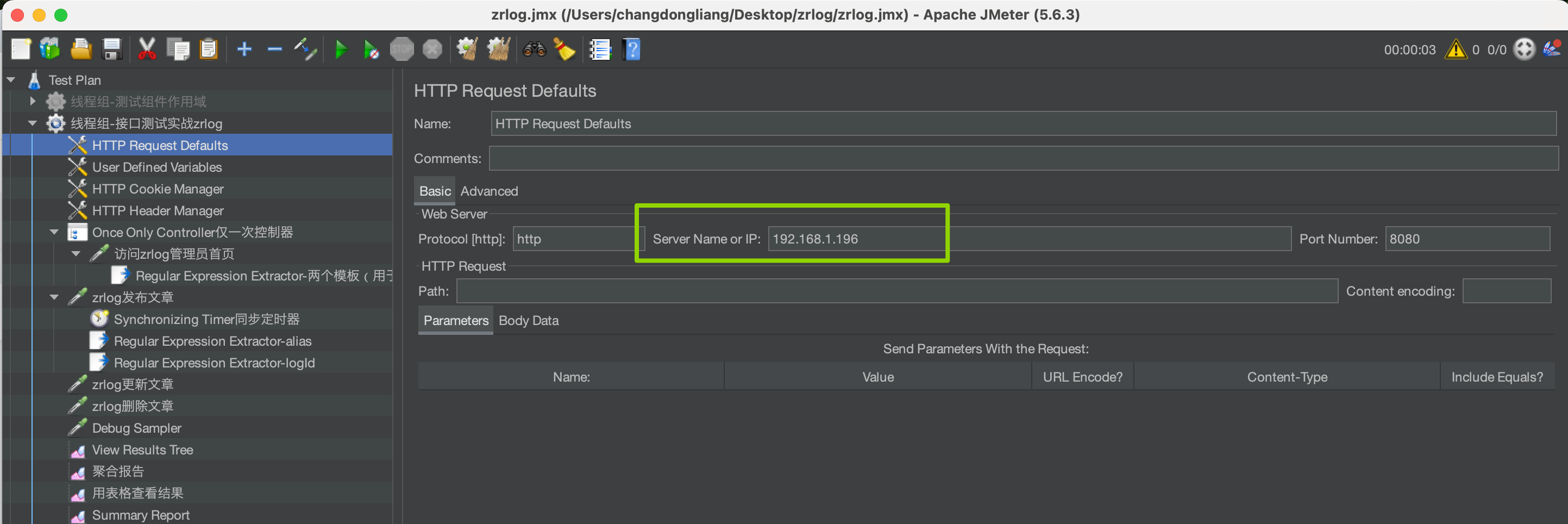The width and height of the screenshot is (1568, 524).
Task: Click the URL Encode? column header
Action: (x=1082, y=377)
